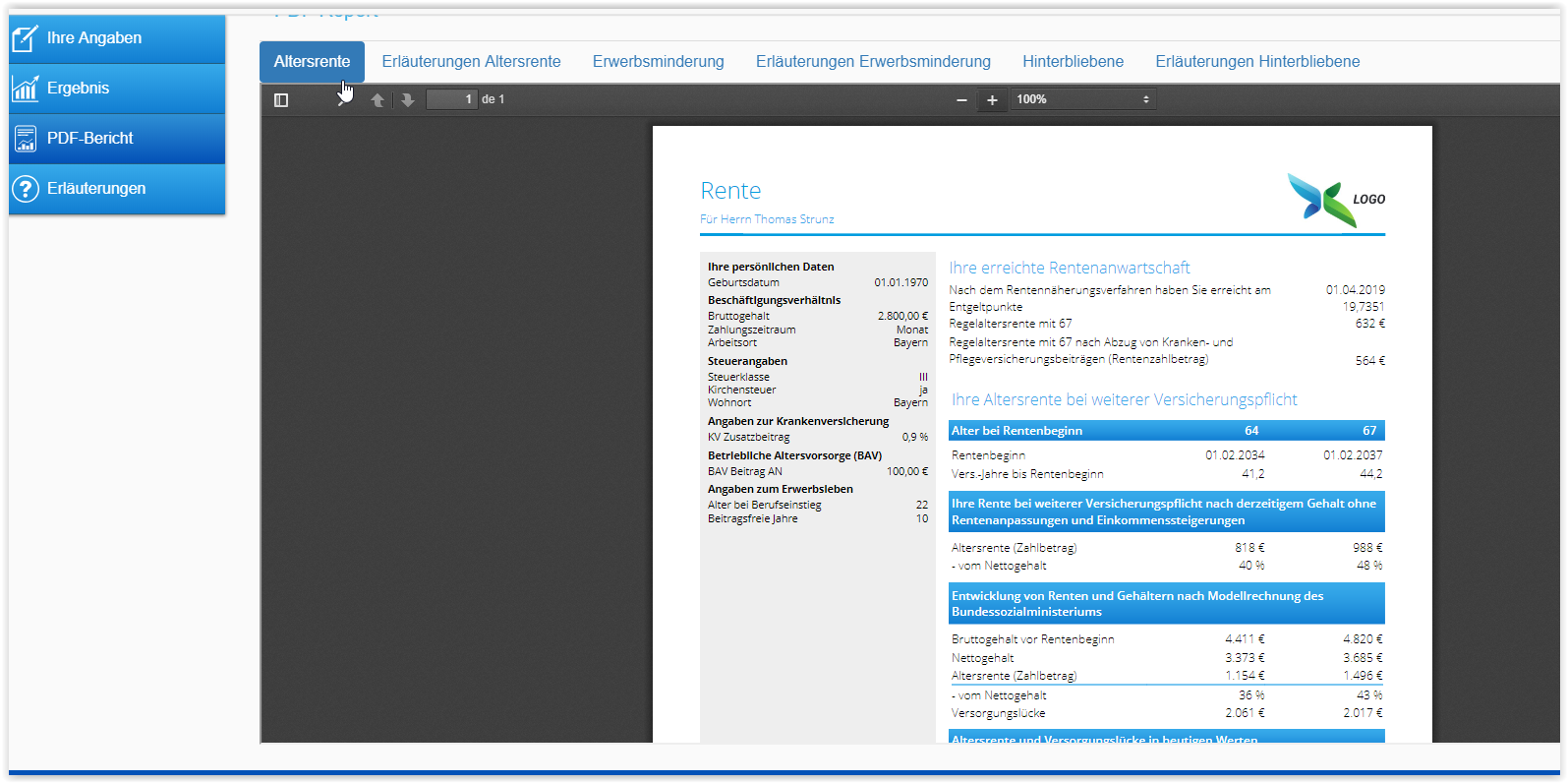Open the Erläuterungen Hinterbliebene tab
The height and width of the screenshot is (783, 1568).
tap(1257, 62)
